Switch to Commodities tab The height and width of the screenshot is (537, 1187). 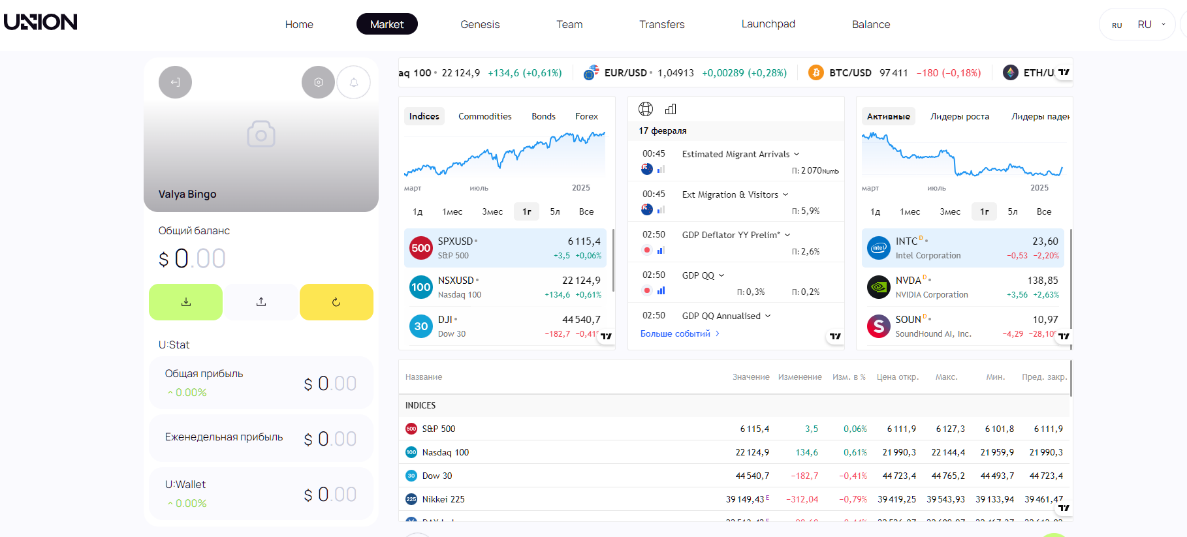pos(484,116)
